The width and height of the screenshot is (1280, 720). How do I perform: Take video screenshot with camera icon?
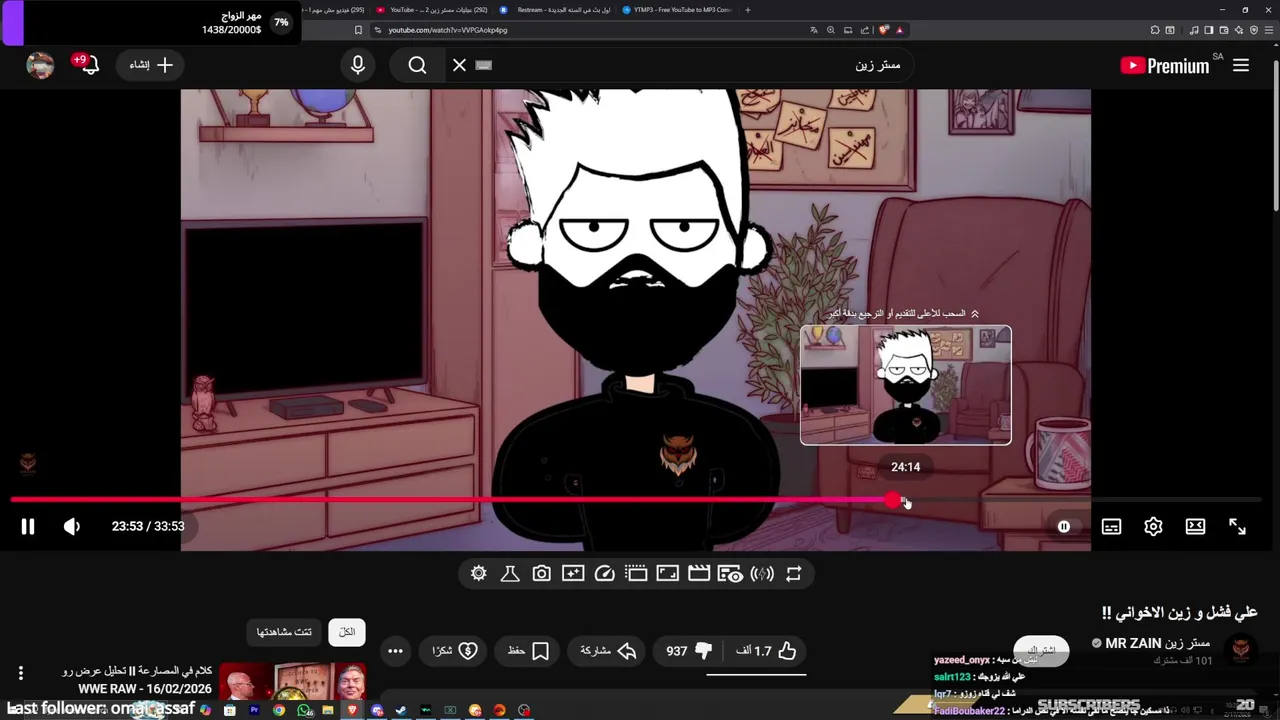pyautogui.click(x=541, y=573)
